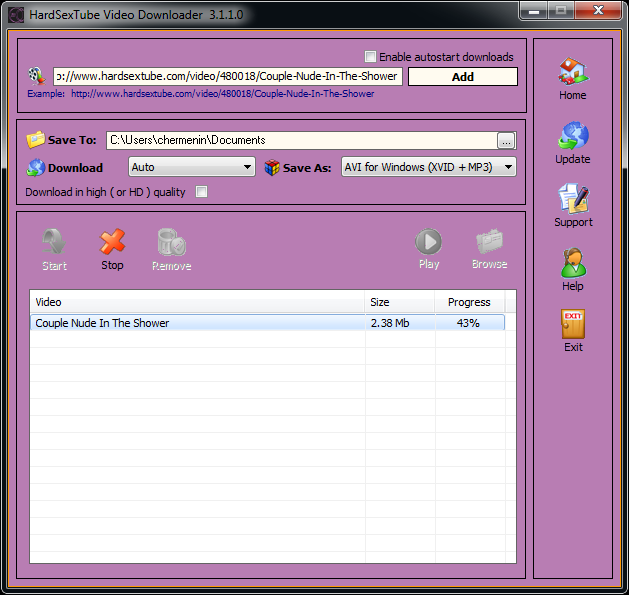Sort by the Size column header

pos(400,302)
